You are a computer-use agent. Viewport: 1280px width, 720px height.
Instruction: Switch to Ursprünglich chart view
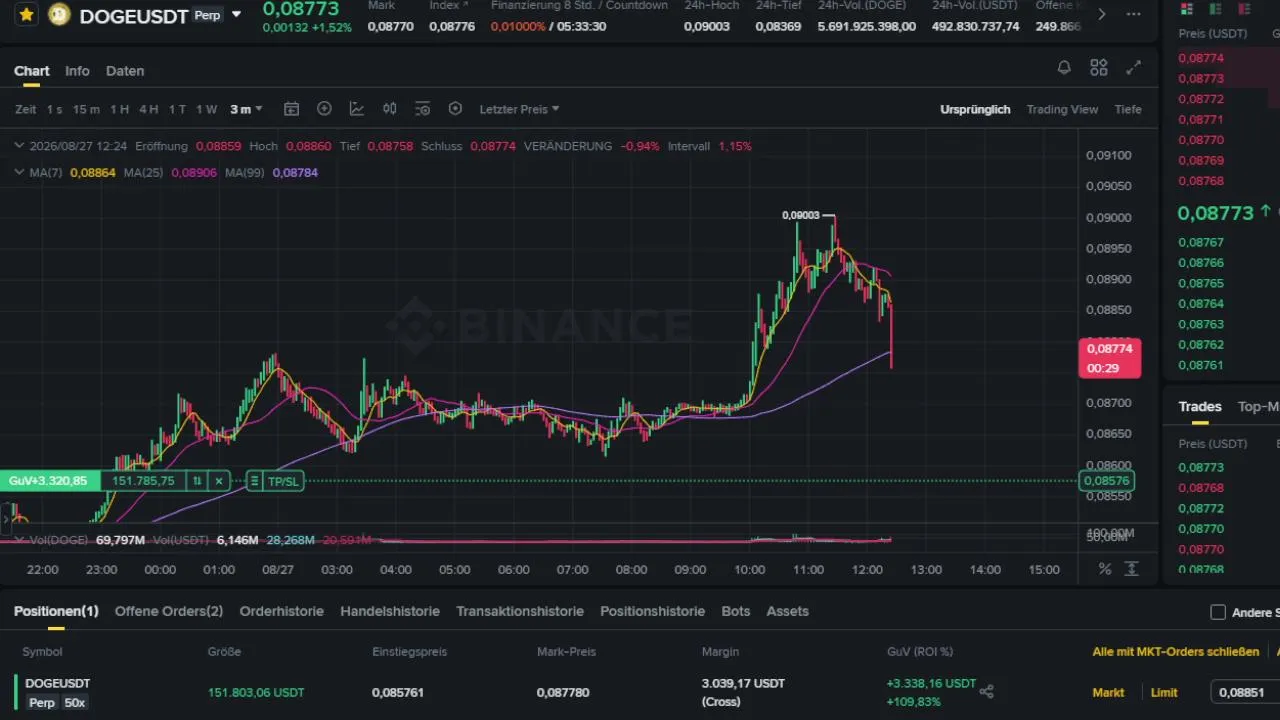point(975,109)
